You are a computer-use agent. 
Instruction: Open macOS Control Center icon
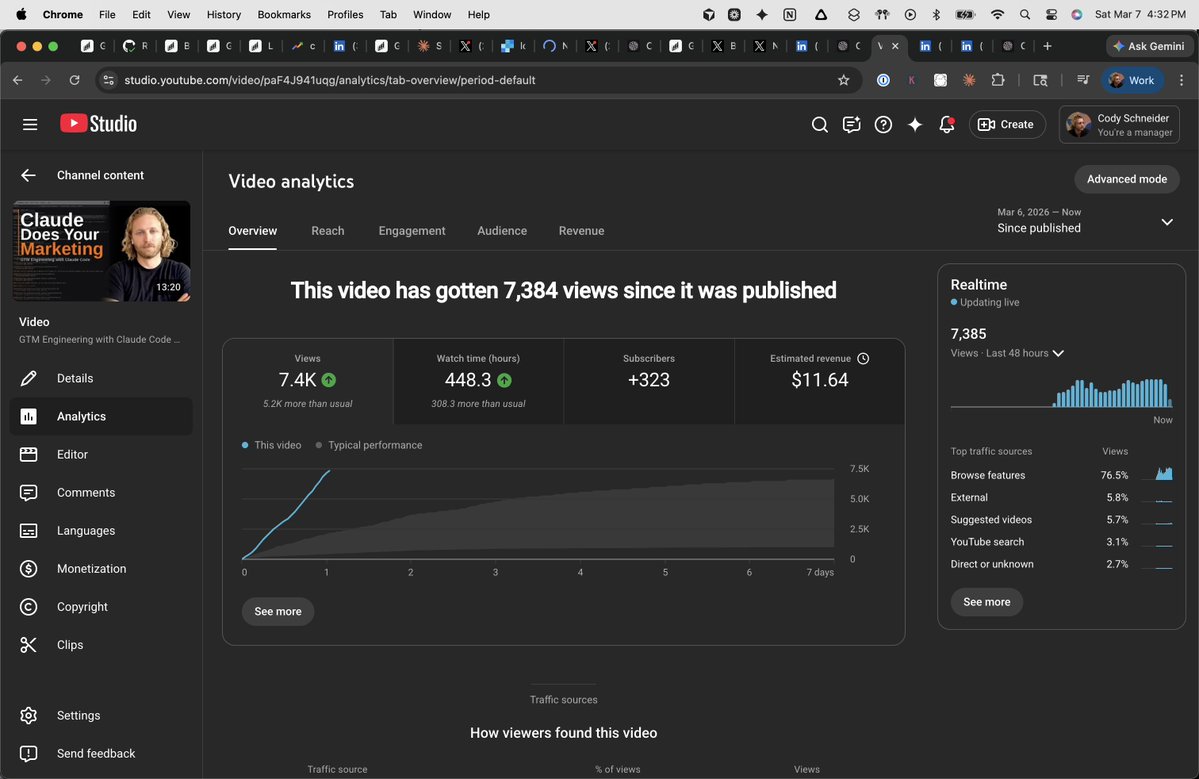[1051, 15]
